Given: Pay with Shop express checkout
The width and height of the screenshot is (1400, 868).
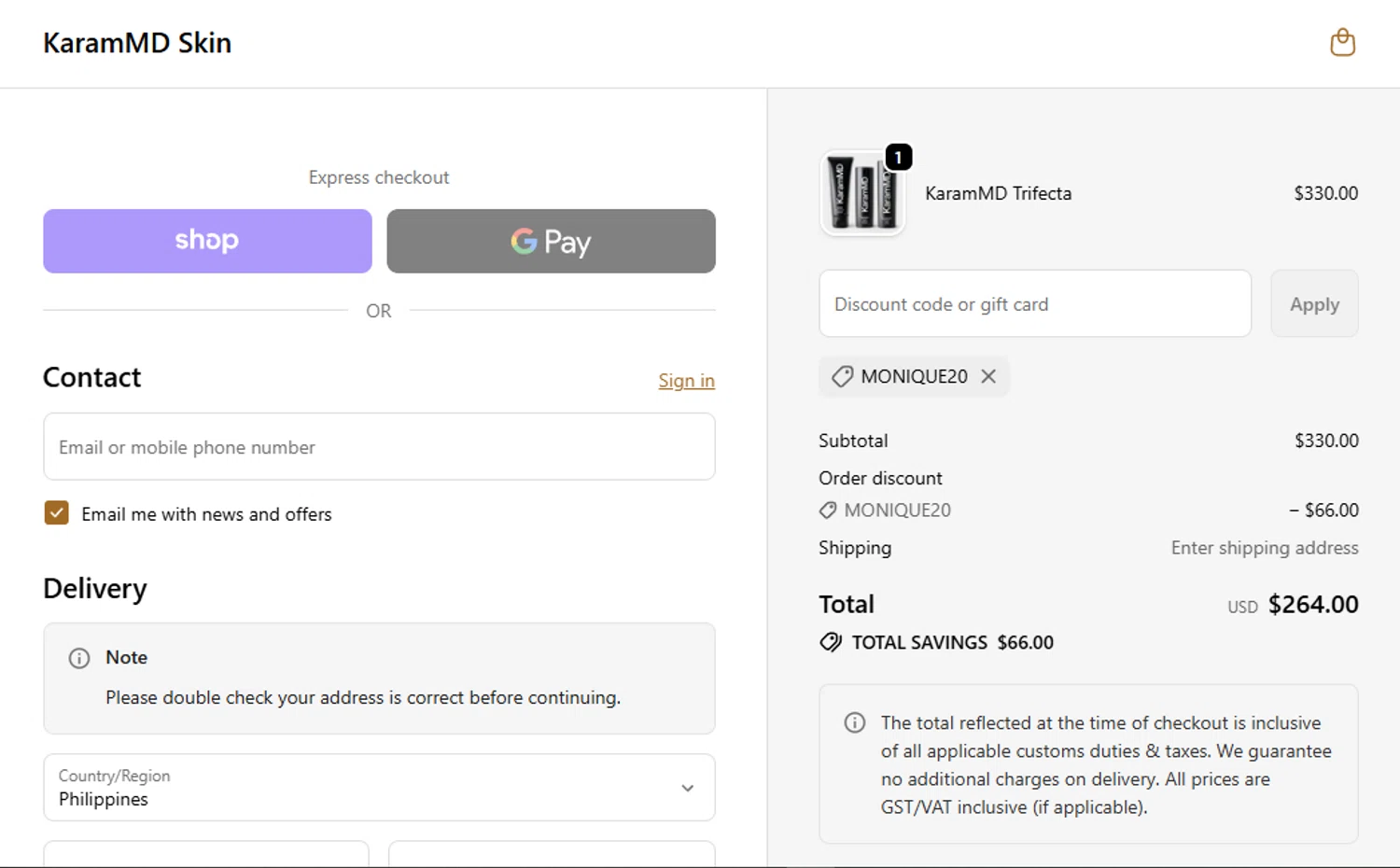Looking at the screenshot, I should [x=207, y=241].
